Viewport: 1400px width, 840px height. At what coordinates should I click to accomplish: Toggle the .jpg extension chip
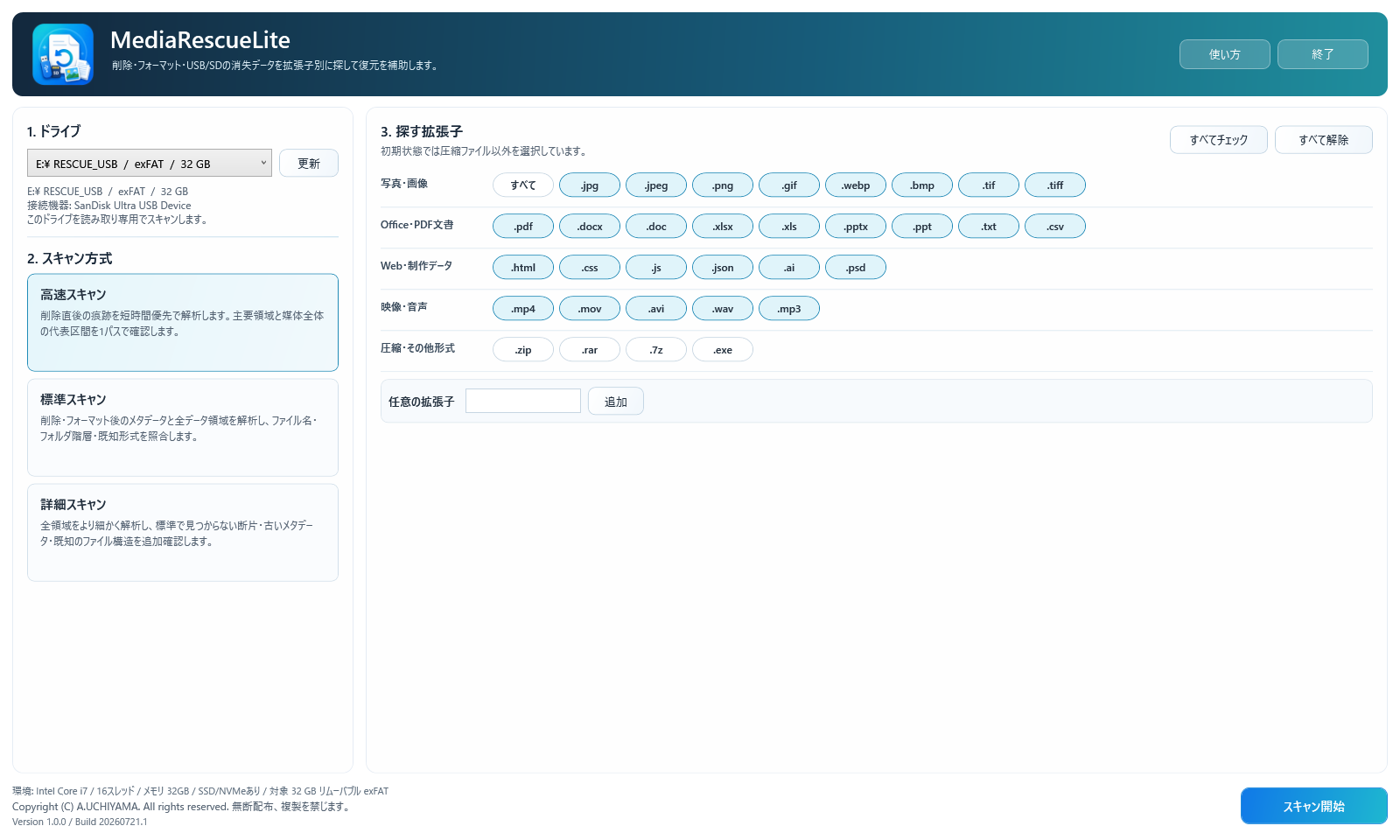tap(590, 185)
